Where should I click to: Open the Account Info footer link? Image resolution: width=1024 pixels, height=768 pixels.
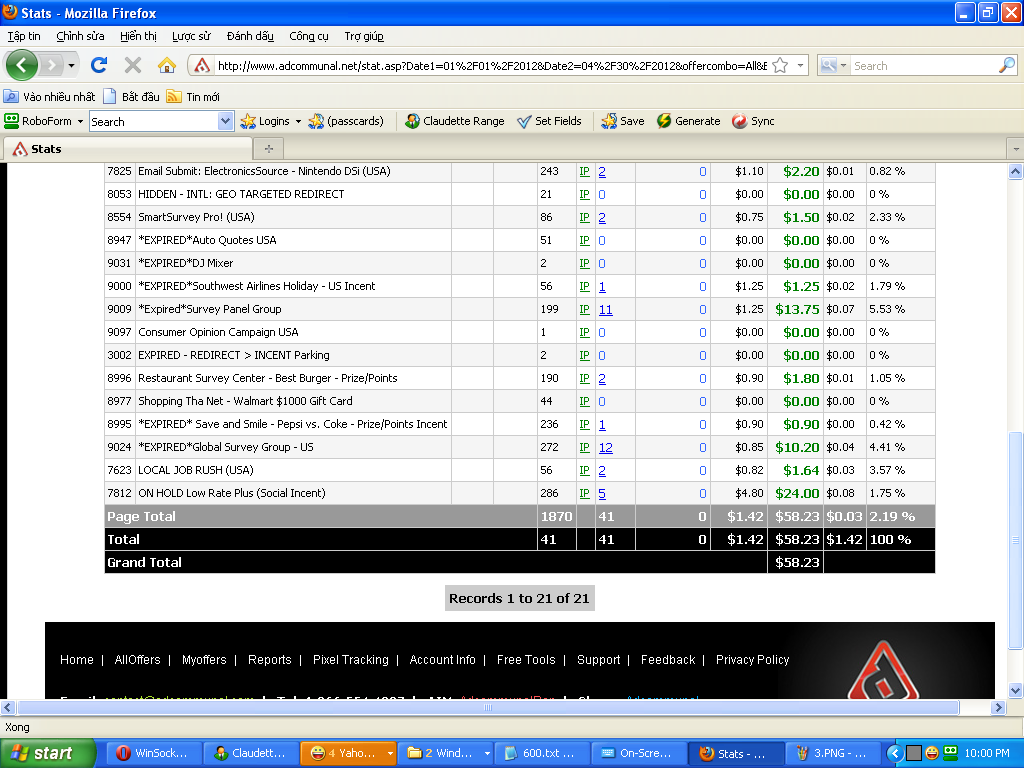pos(443,660)
